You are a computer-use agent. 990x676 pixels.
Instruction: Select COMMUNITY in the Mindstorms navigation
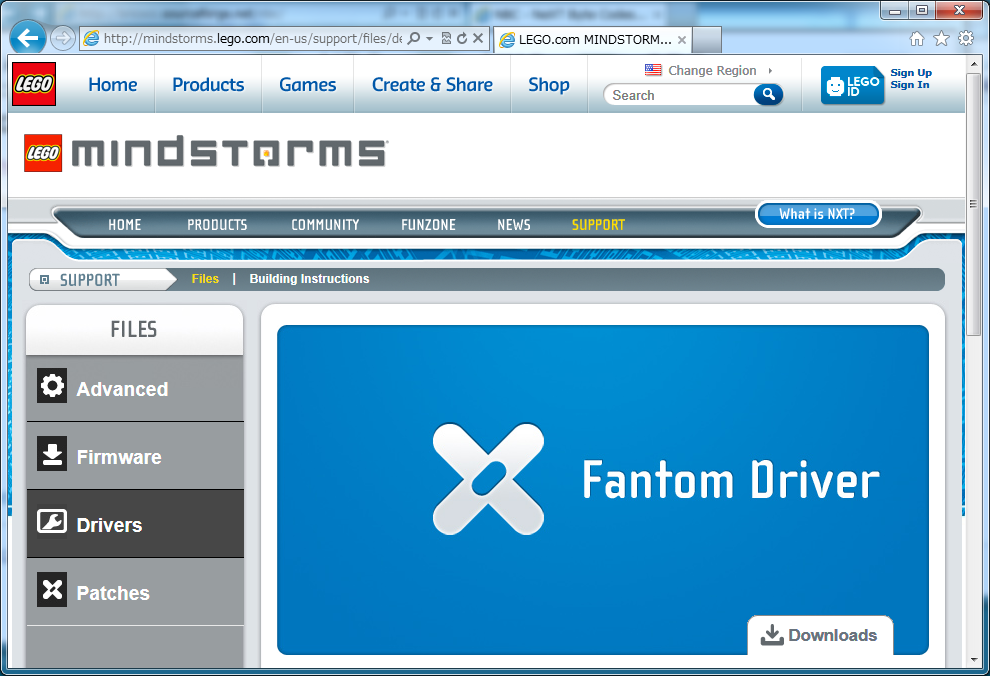tap(325, 224)
